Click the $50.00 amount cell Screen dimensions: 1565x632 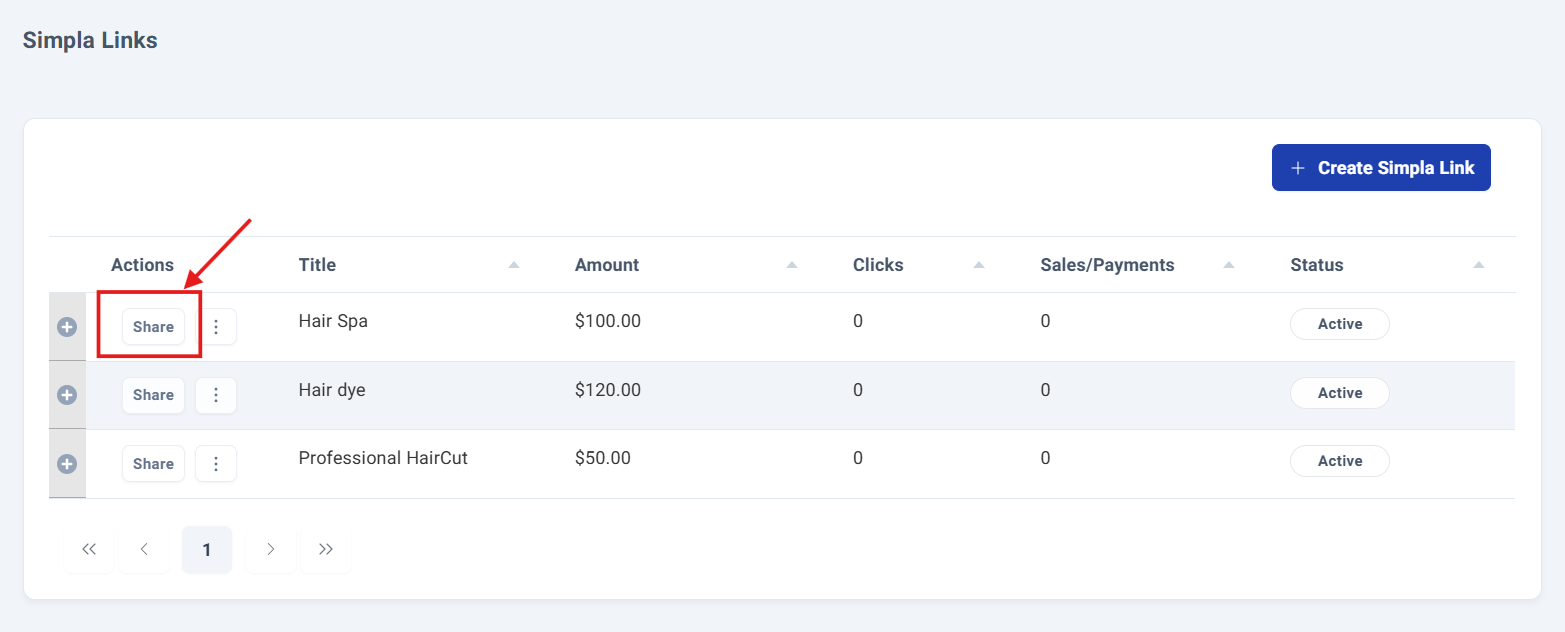603,458
